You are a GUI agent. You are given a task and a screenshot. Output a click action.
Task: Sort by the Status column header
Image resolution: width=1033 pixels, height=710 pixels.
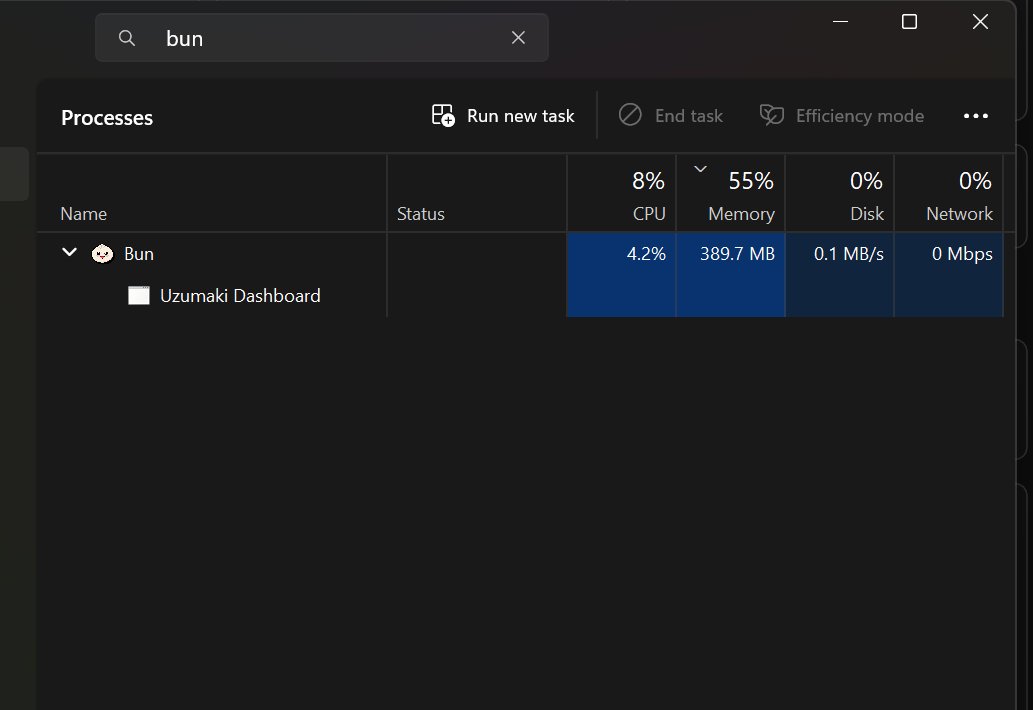(x=477, y=194)
